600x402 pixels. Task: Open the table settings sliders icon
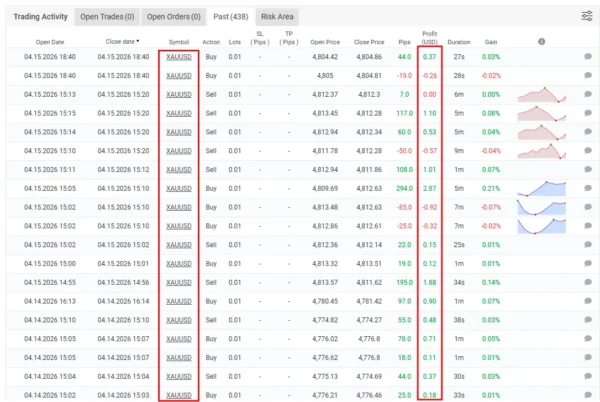pyautogui.click(x=587, y=16)
